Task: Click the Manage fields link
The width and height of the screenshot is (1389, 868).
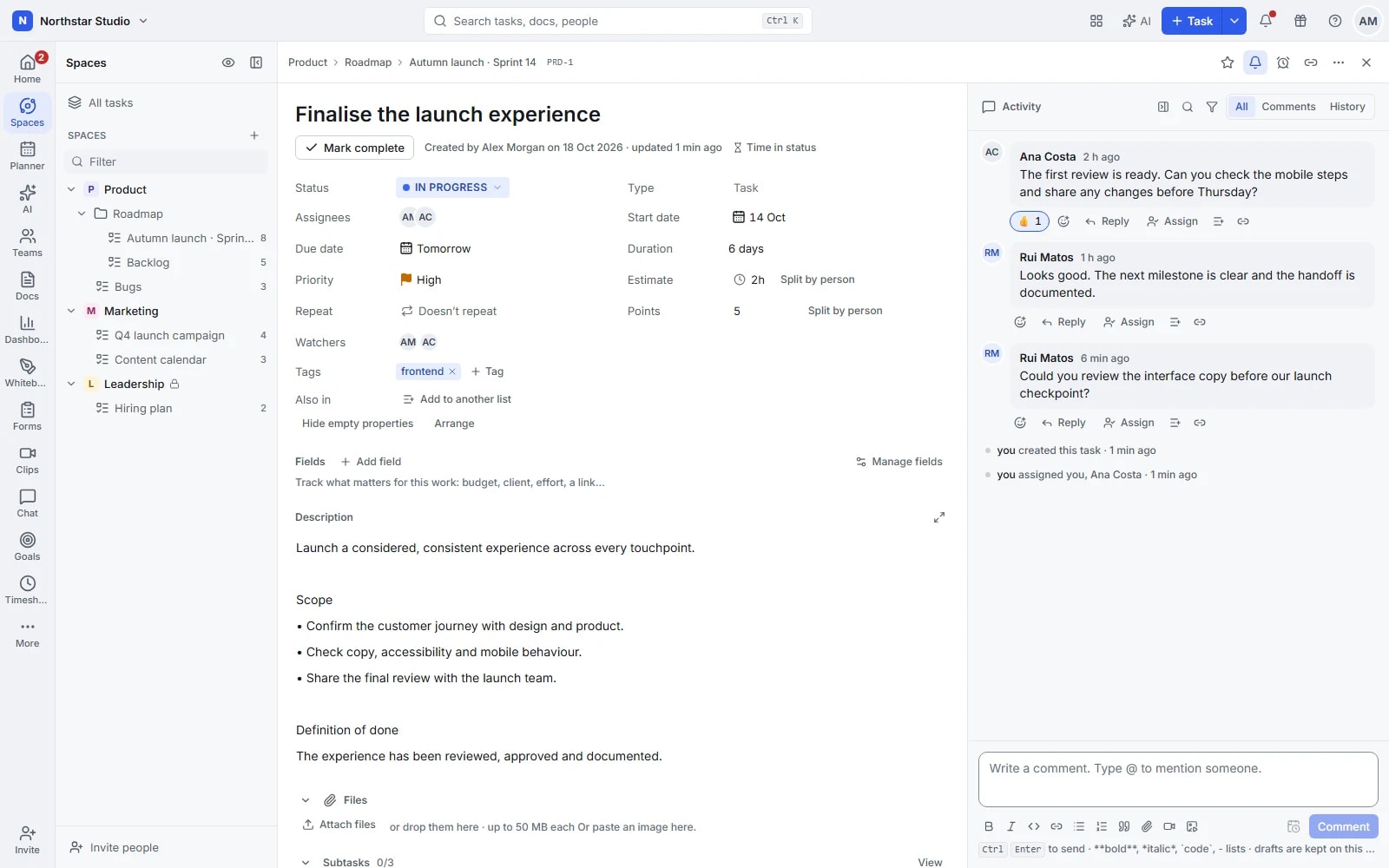Action: tap(899, 462)
